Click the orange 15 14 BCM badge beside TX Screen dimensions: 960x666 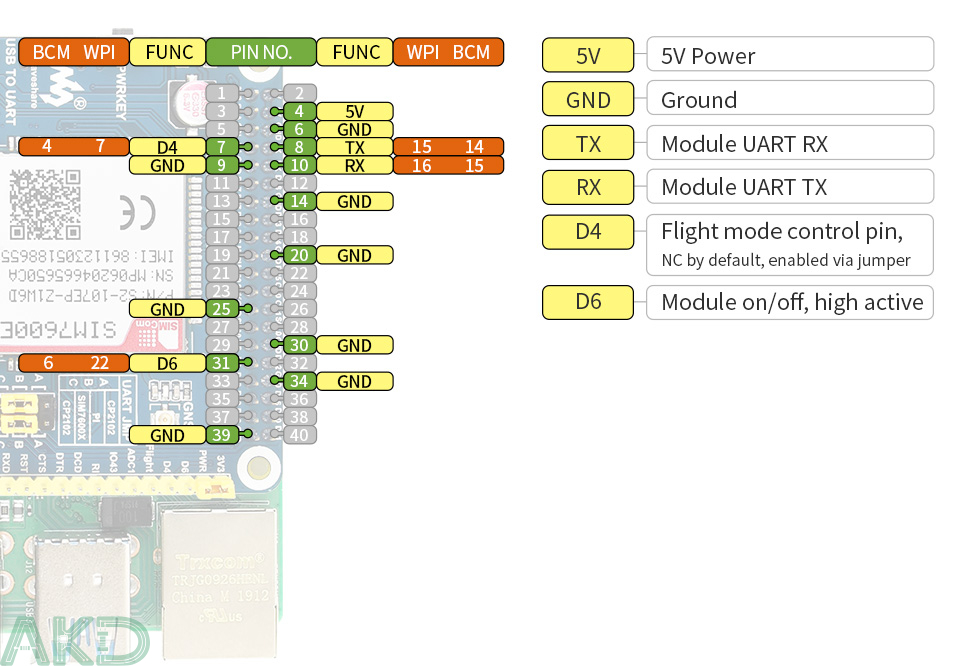coord(449,148)
